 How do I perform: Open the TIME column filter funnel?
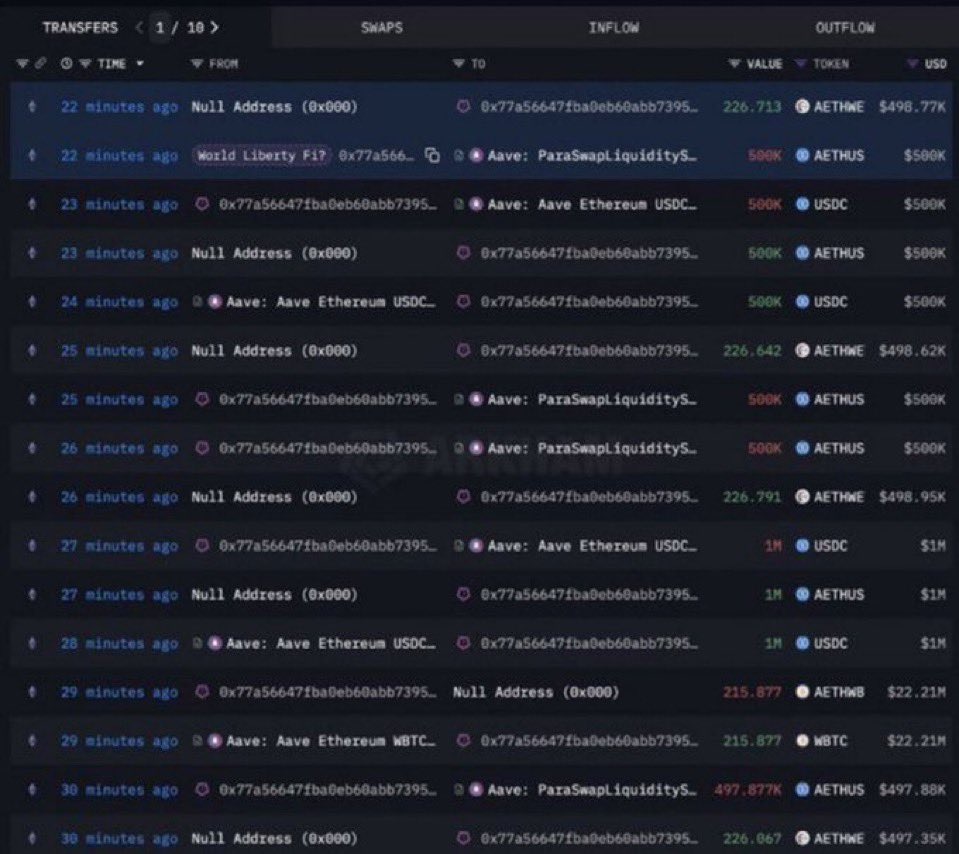click(x=85, y=63)
